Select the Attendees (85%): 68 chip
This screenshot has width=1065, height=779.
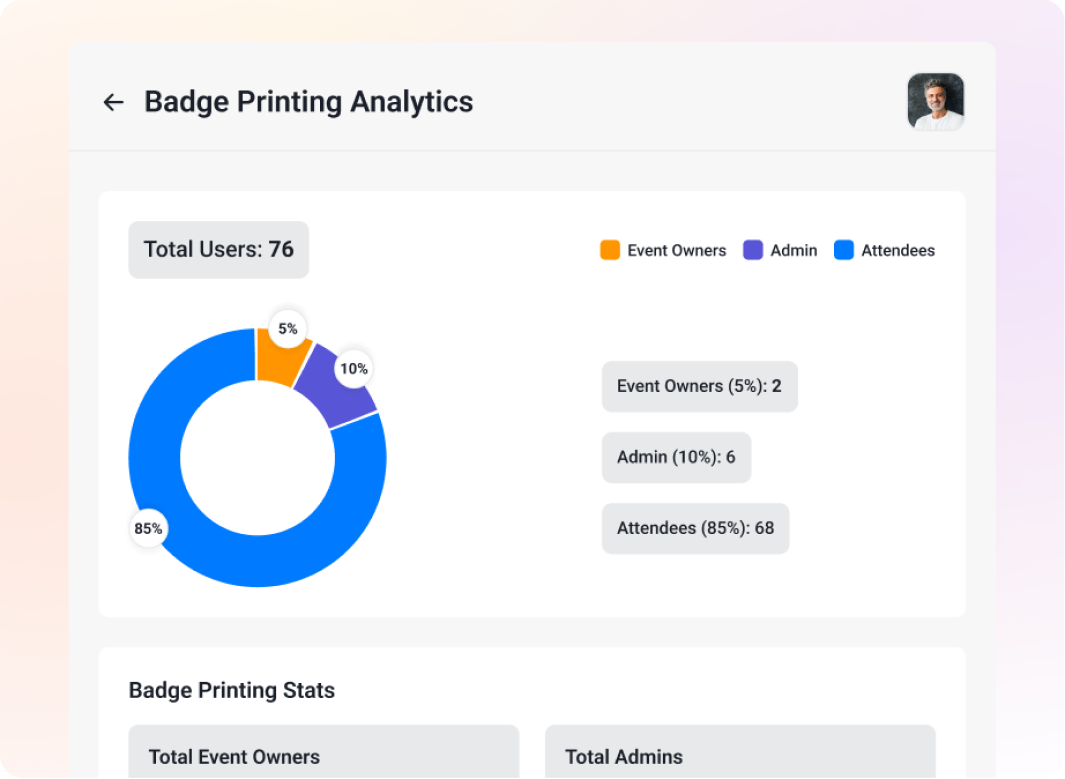coord(696,528)
